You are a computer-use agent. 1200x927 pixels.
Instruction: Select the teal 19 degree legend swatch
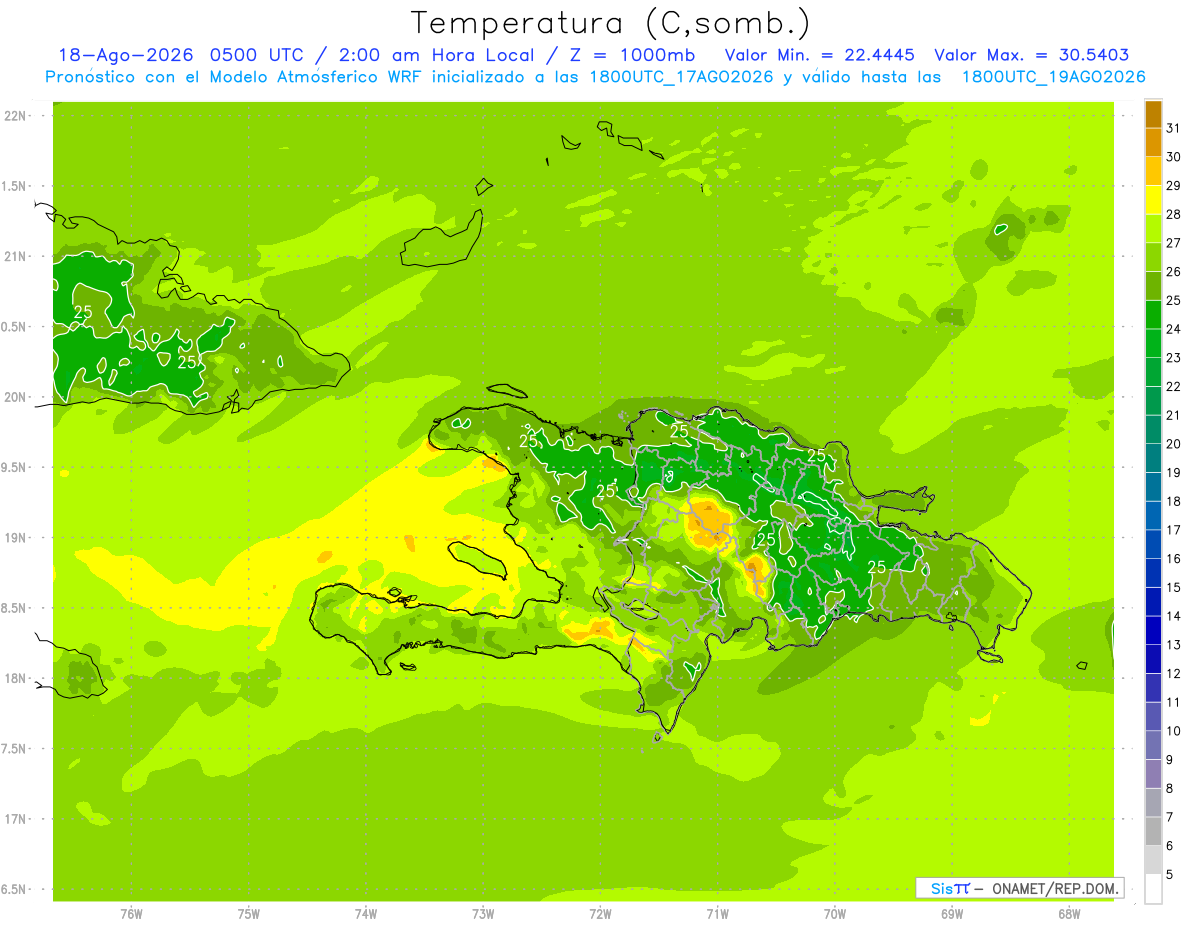pos(1153,459)
